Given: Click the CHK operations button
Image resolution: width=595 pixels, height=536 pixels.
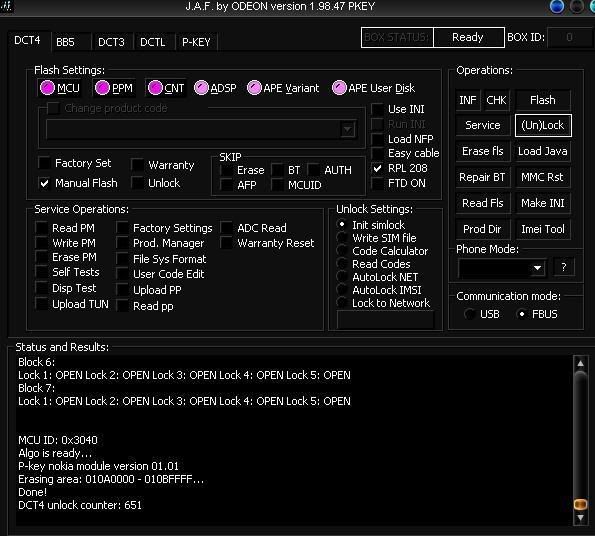Looking at the screenshot, I should [496, 100].
